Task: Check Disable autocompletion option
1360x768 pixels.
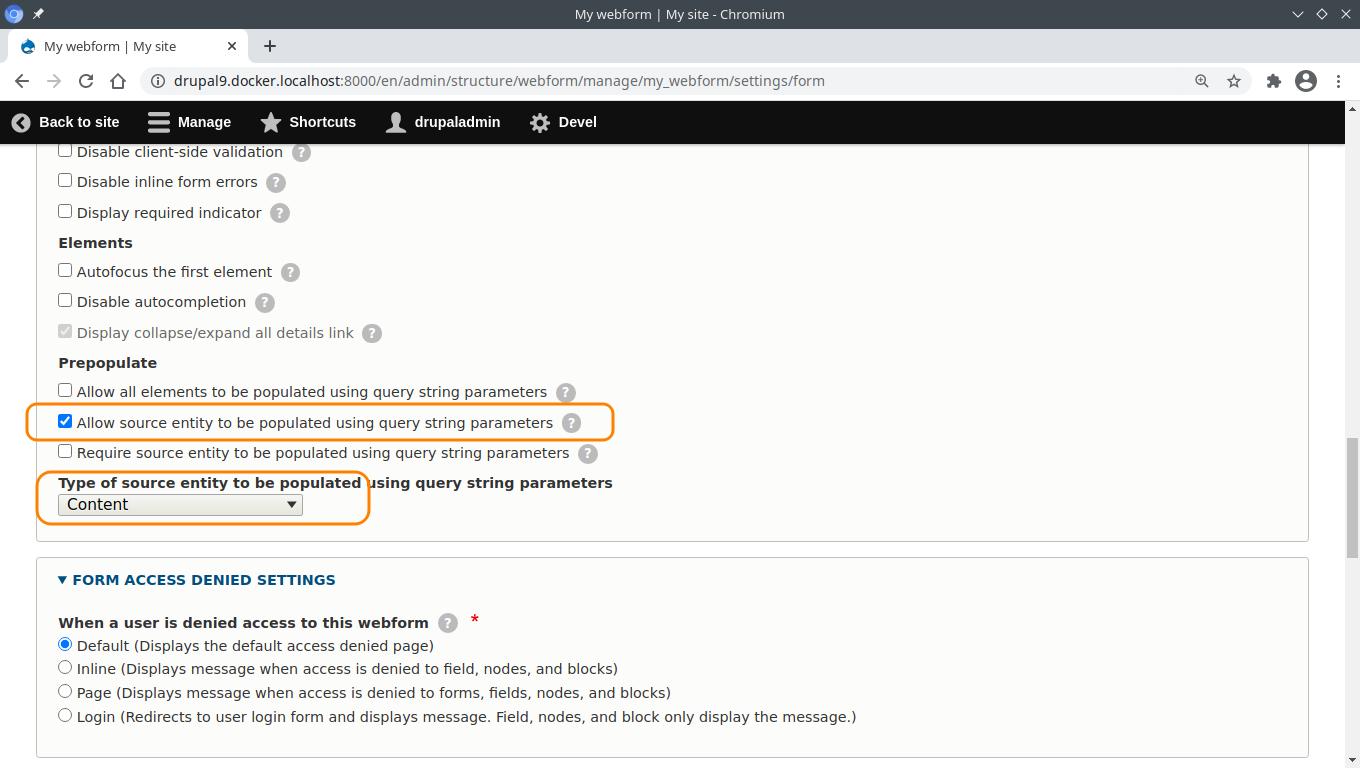Action: 65,300
